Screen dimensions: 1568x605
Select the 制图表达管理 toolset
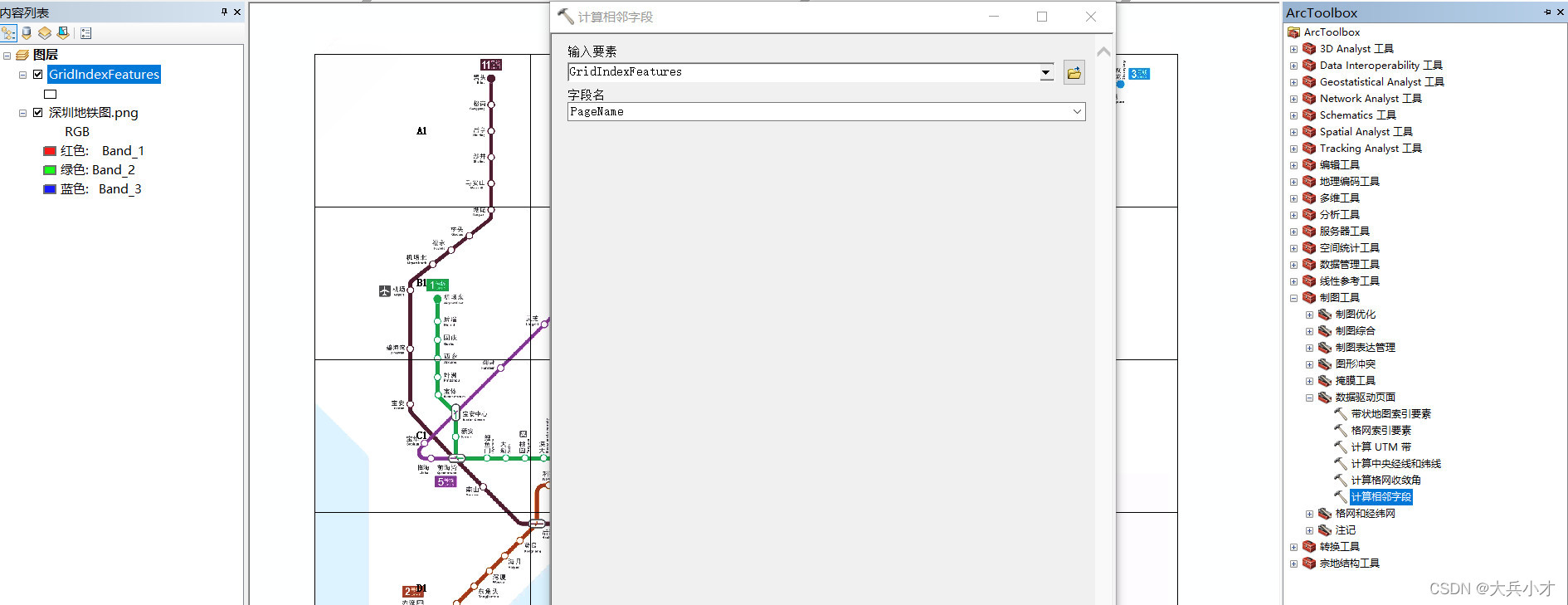pyautogui.click(x=1365, y=348)
